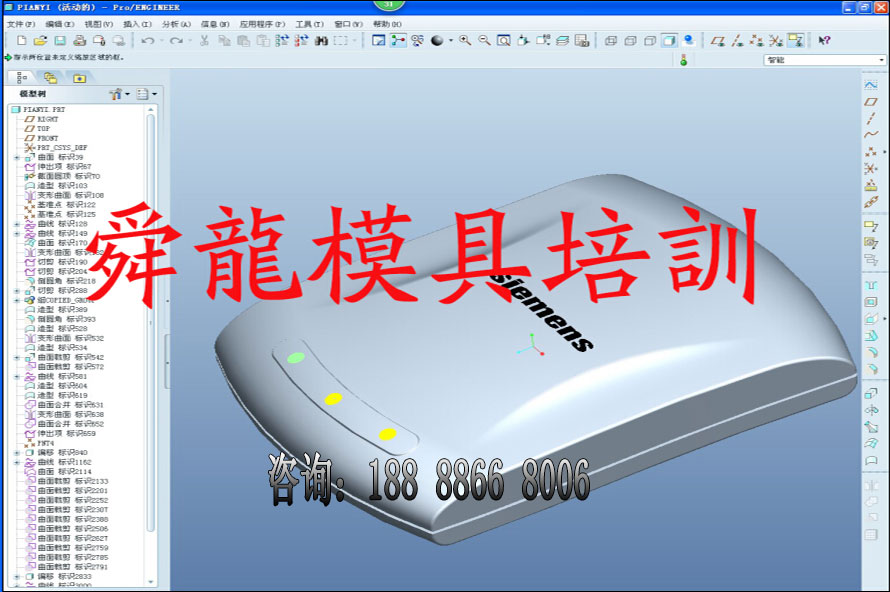This screenshot has width=890, height=592.
Task: Click the Reorient view icon
Action: pos(523,40)
